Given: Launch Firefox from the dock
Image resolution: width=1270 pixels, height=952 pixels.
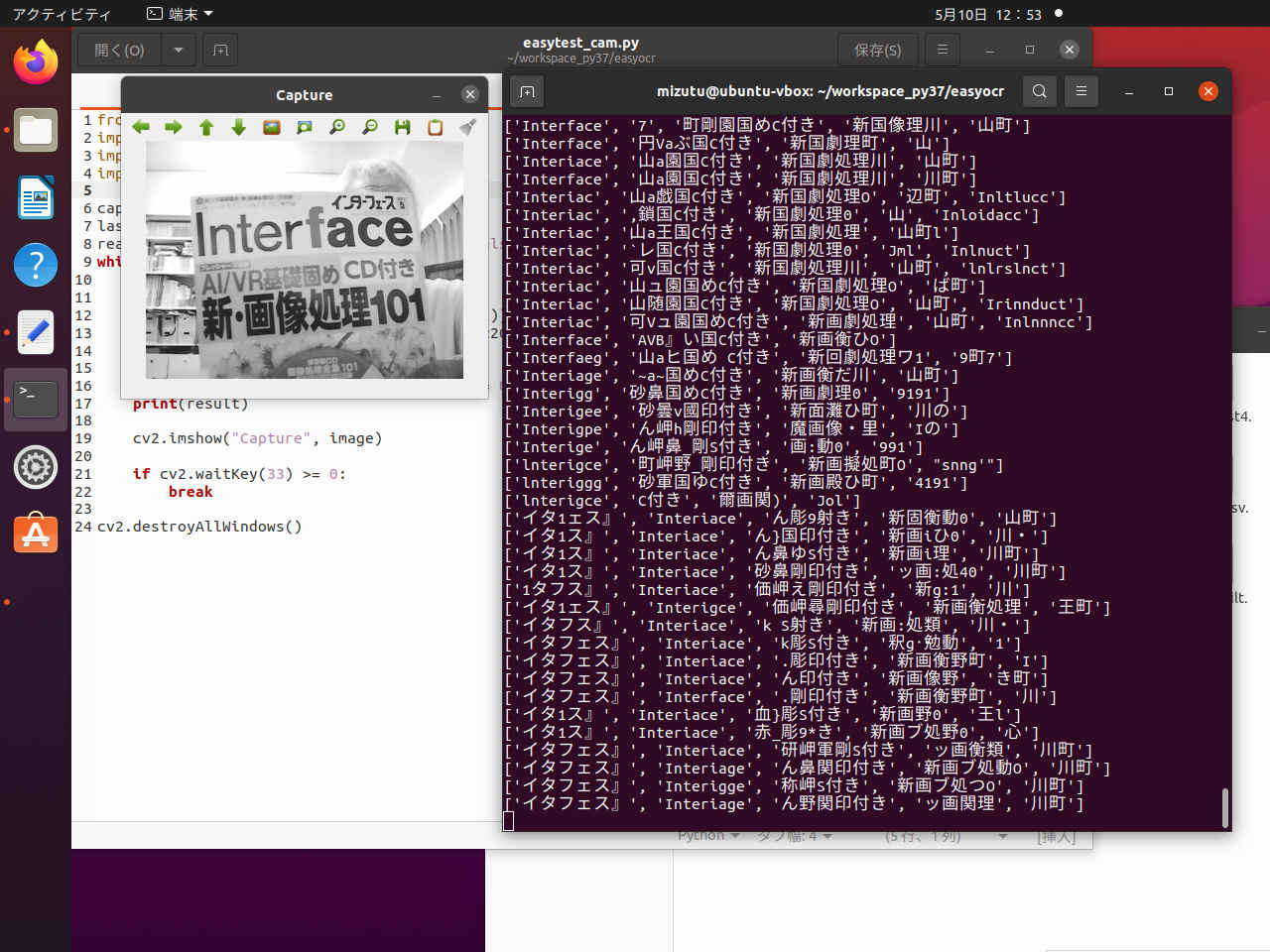Looking at the screenshot, I should tap(36, 63).
